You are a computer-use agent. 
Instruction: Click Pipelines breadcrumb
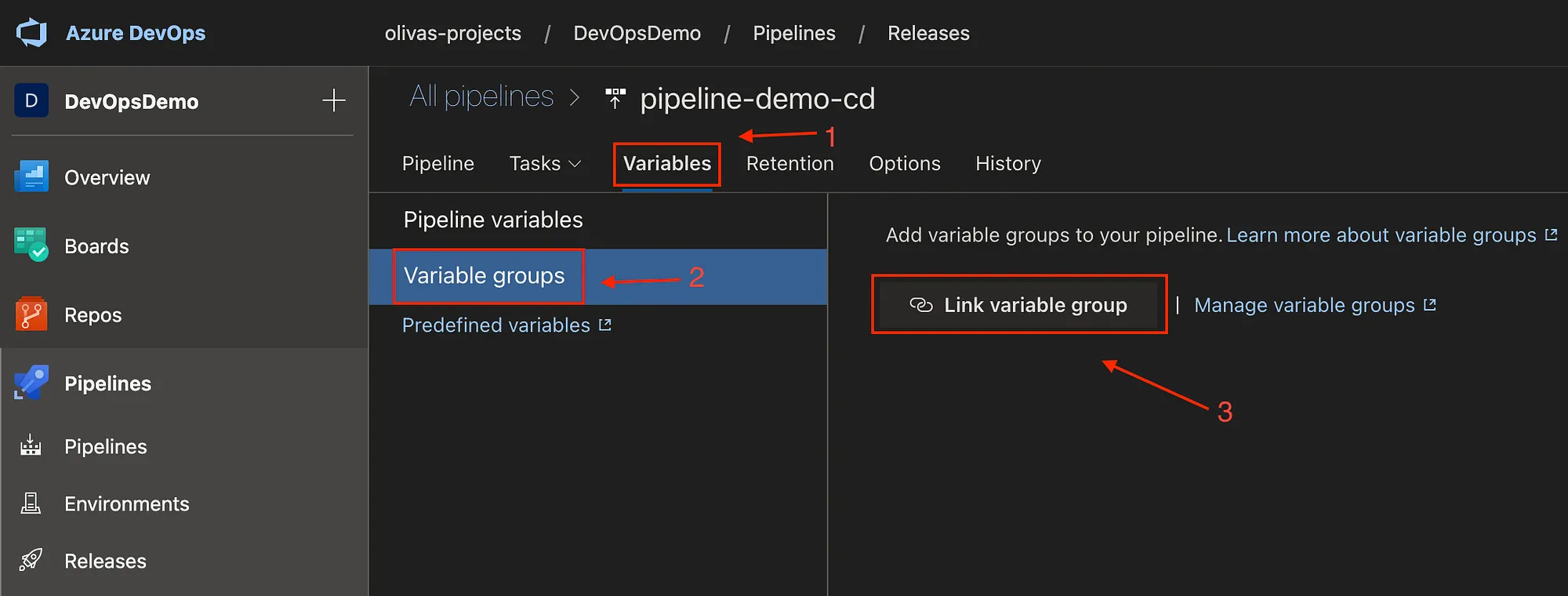coord(794,33)
